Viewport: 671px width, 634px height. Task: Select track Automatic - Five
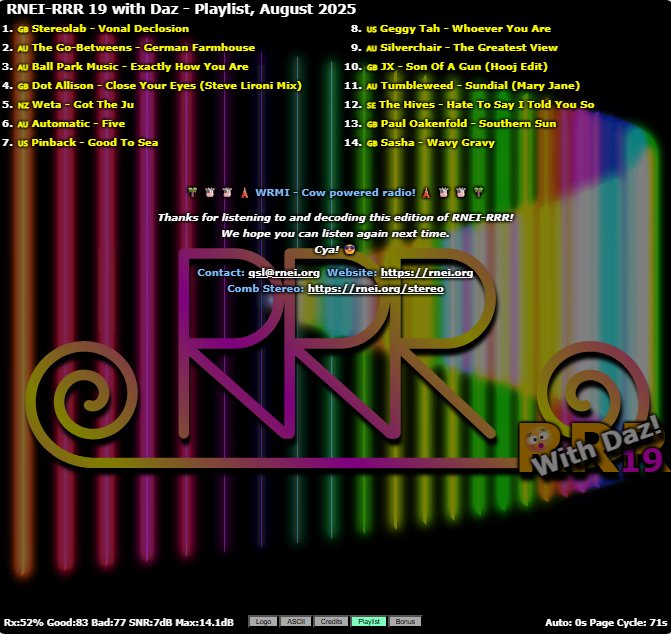pyautogui.click(x=78, y=124)
